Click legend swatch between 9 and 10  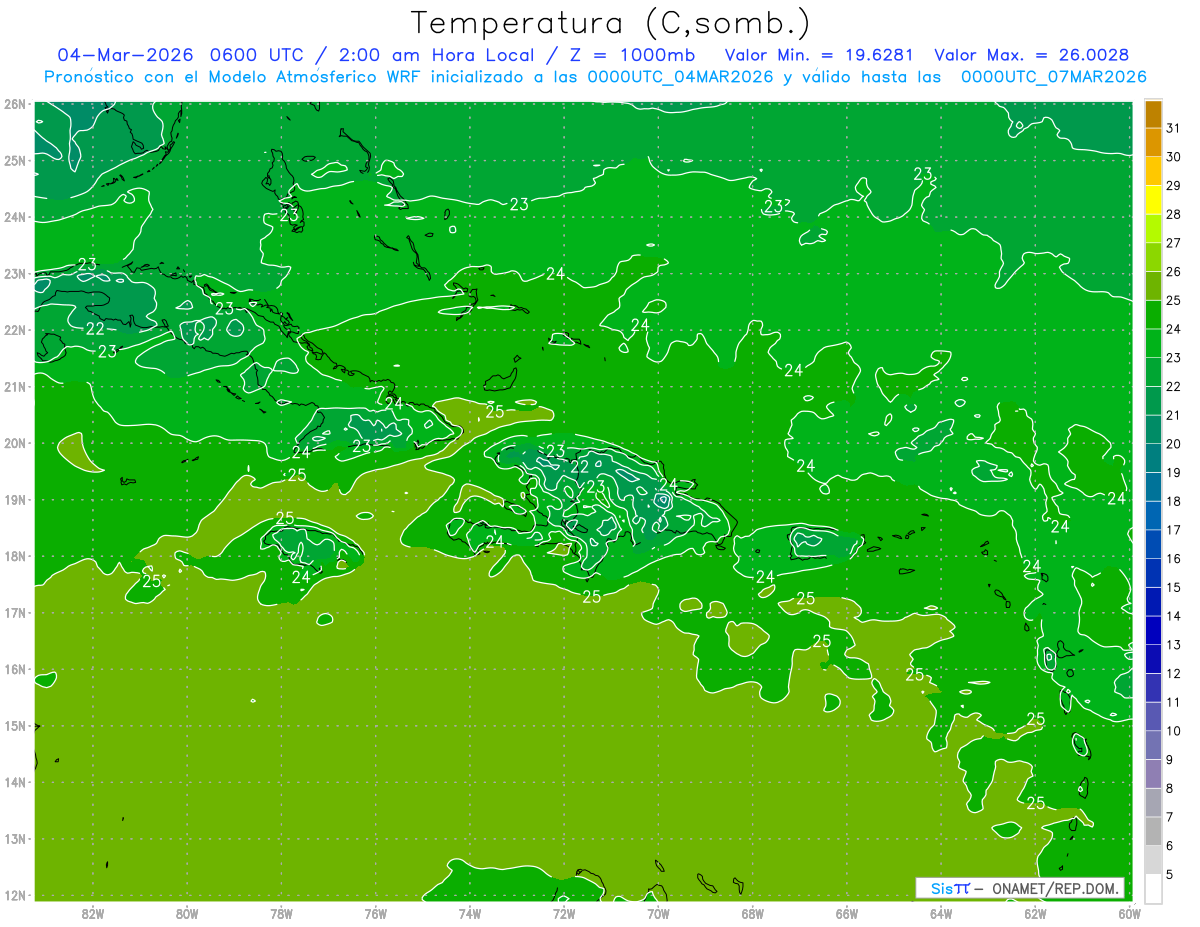coord(1153,745)
